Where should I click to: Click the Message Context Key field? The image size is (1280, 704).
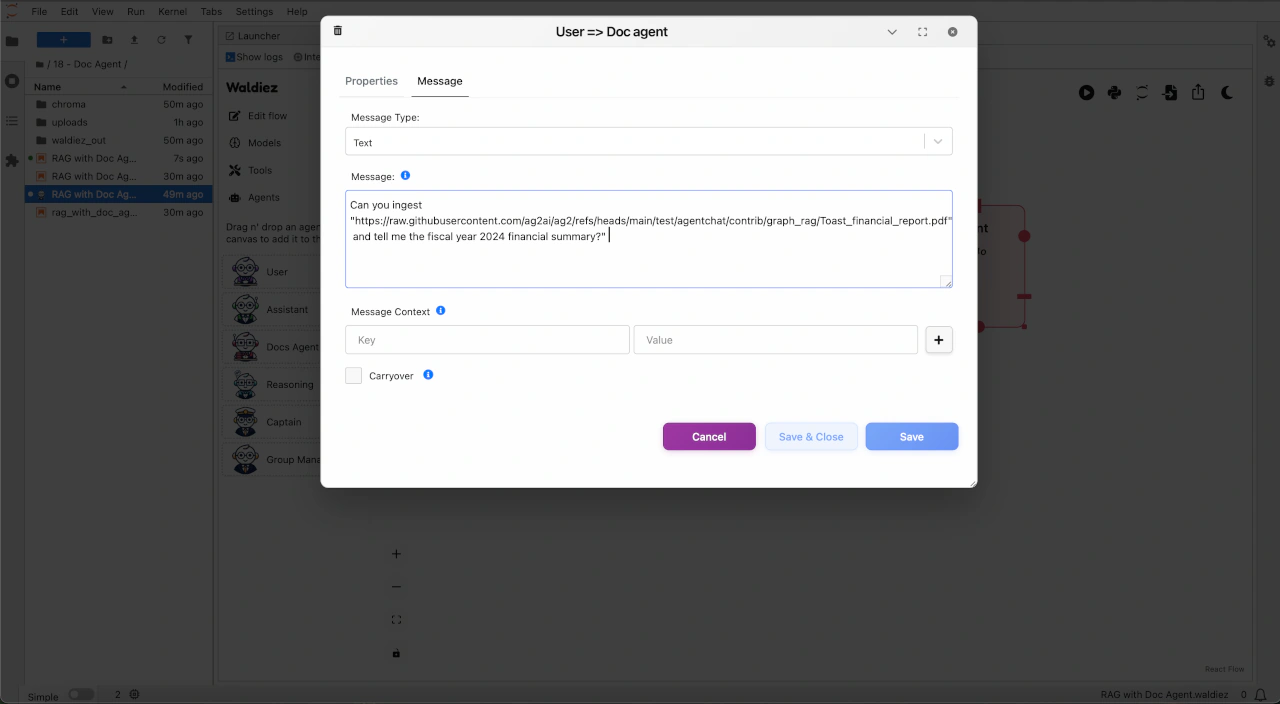487,340
